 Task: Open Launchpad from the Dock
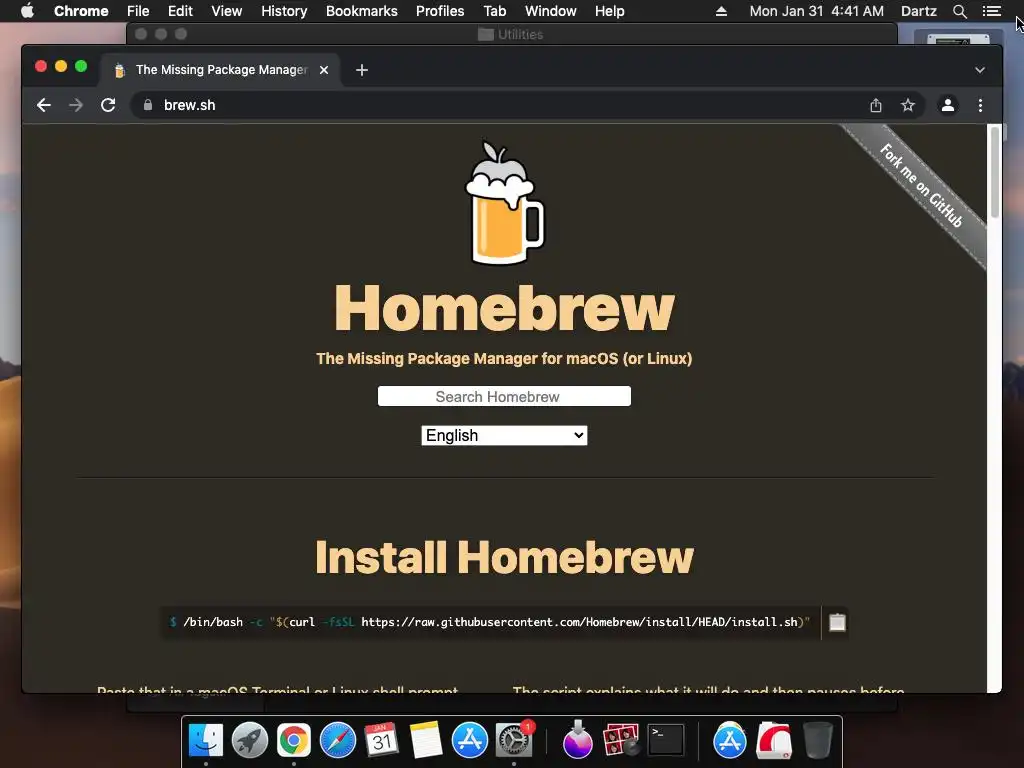(x=249, y=740)
